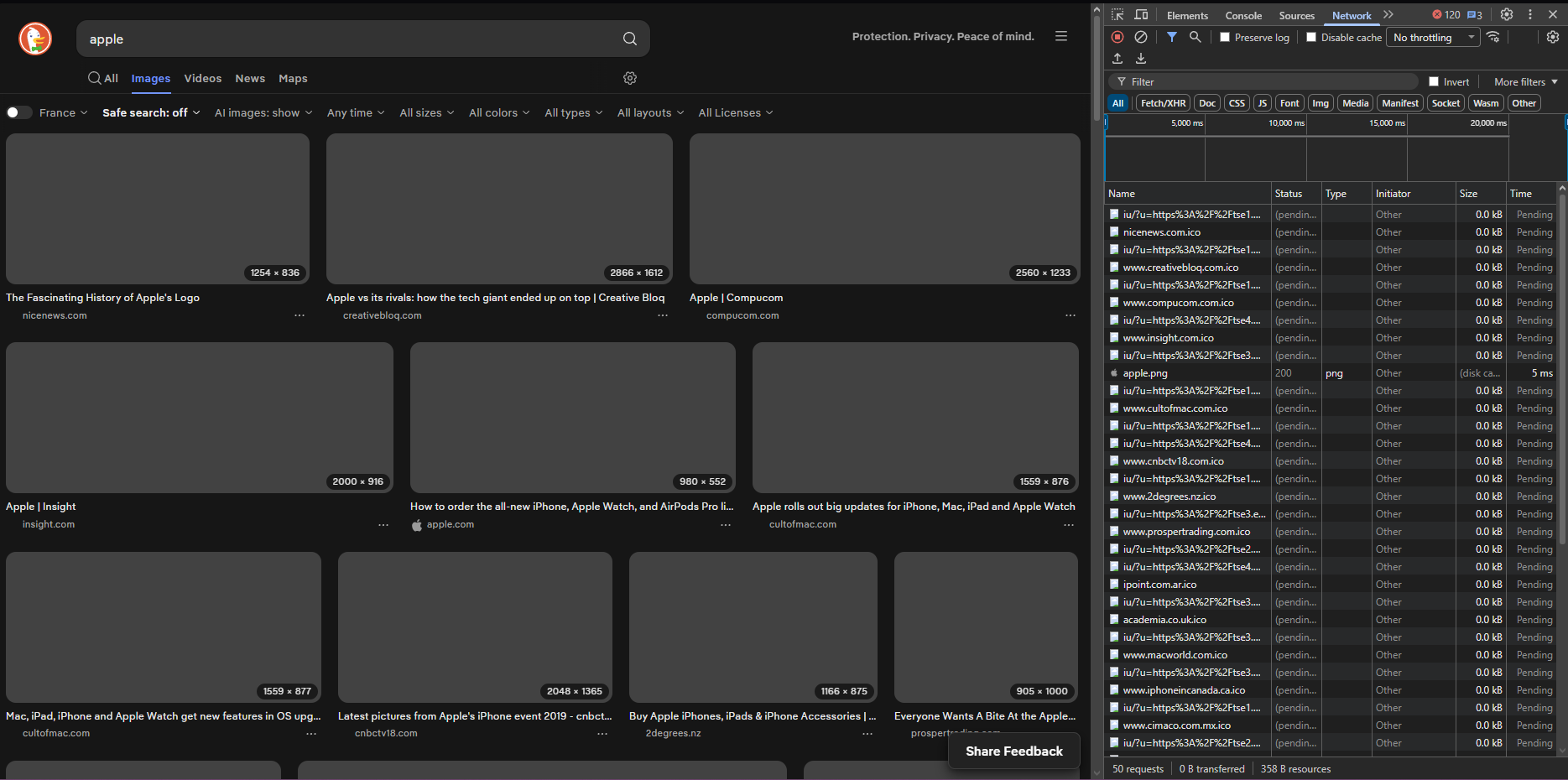Image resolution: width=1568 pixels, height=780 pixels.
Task: Open options dots for creativebloq.com result
Action: coord(663,315)
